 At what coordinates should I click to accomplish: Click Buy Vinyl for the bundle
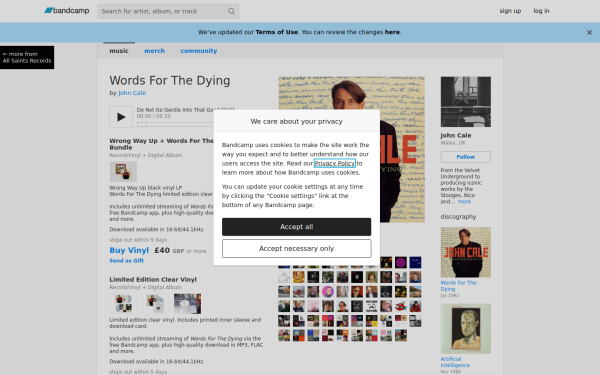pos(129,250)
